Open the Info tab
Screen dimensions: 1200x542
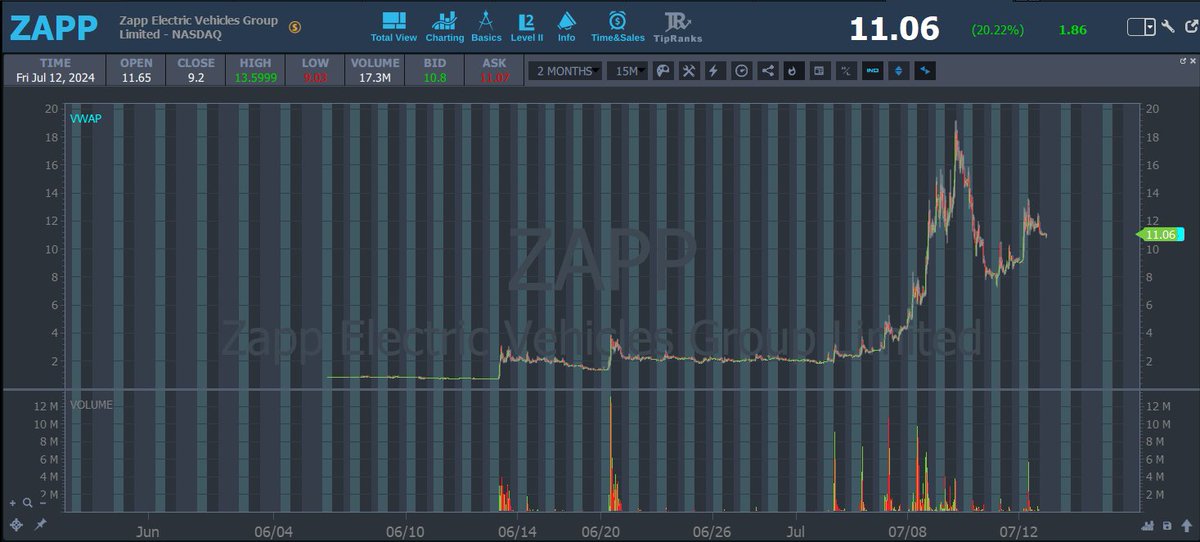pyautogui.click(x=566, y=27)
